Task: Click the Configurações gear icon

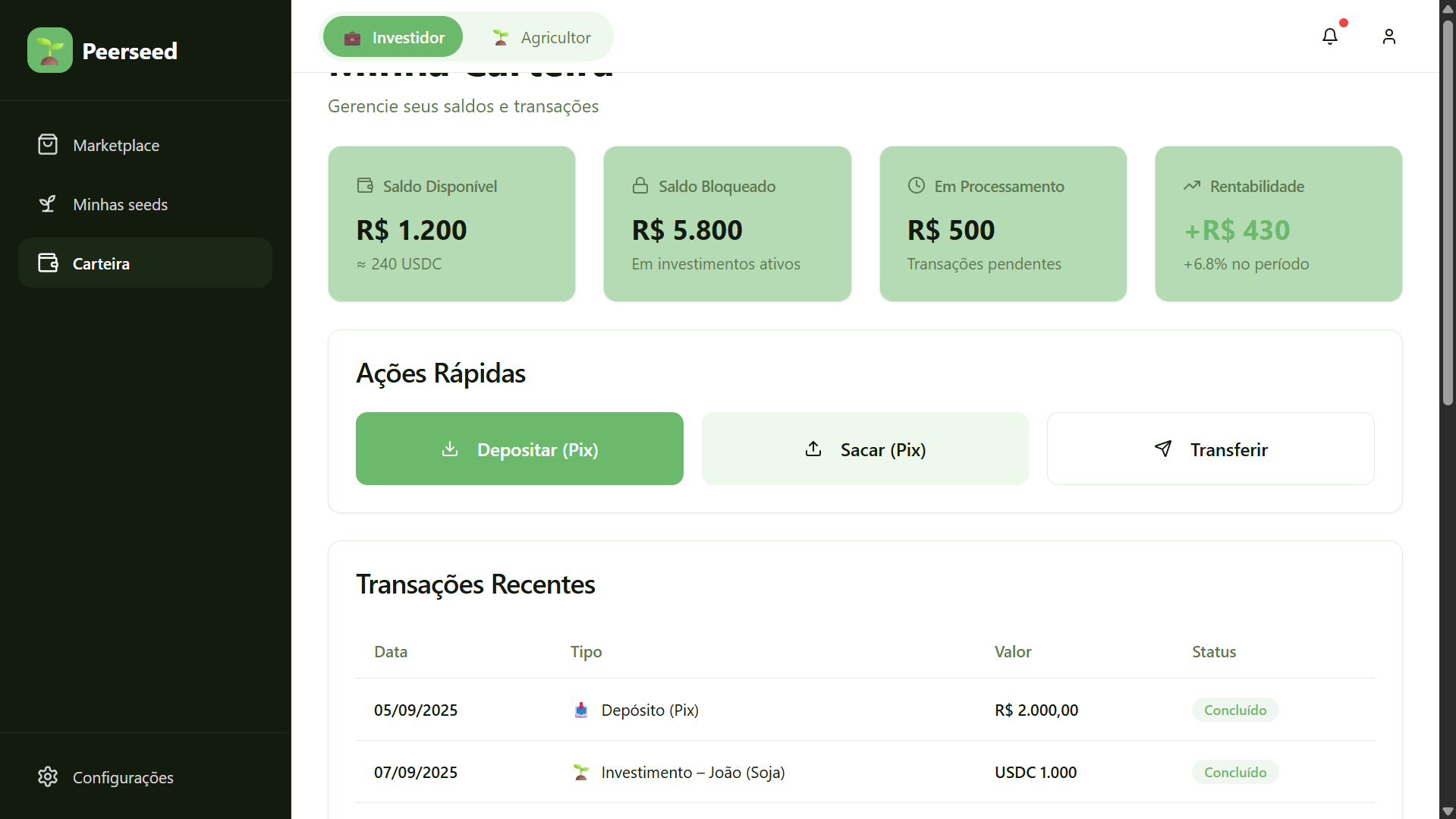Action: tap(48, 776)
